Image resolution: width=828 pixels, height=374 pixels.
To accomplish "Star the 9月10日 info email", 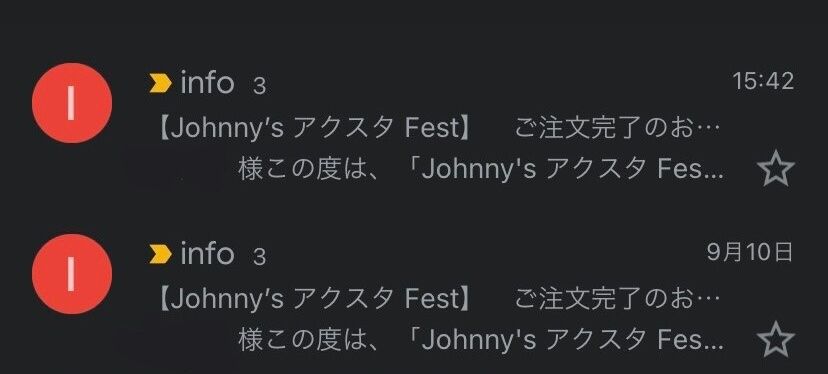I will coord(775,339).
